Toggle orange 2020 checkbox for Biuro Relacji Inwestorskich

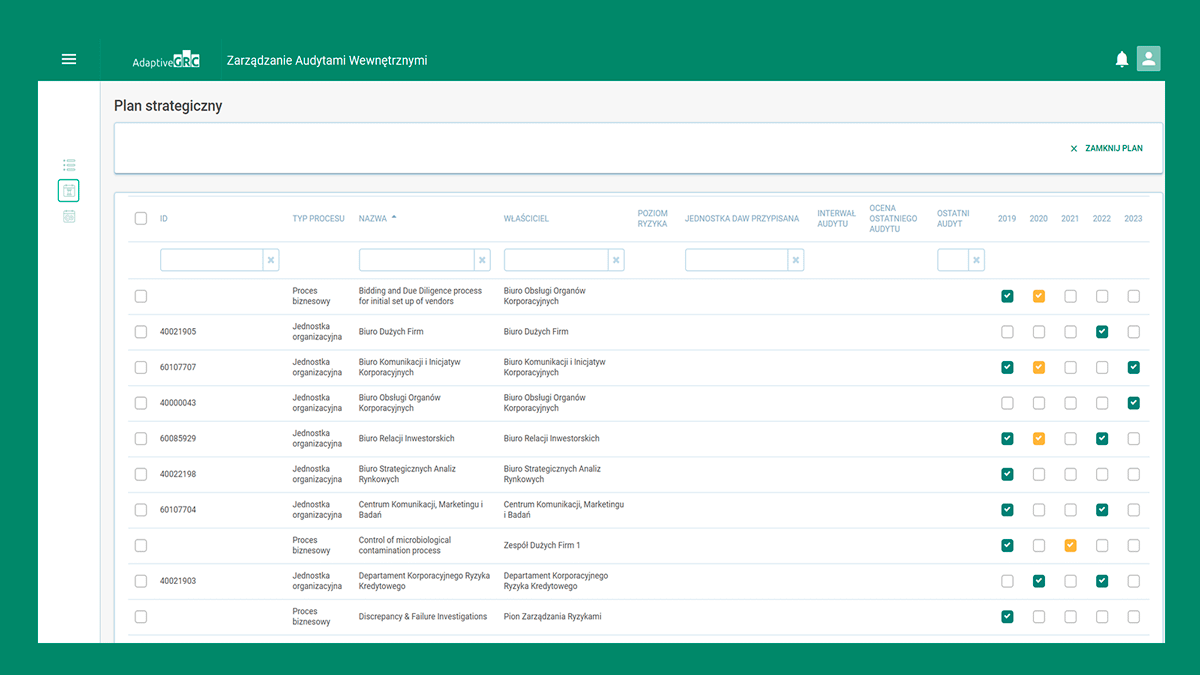point(1039,439)
